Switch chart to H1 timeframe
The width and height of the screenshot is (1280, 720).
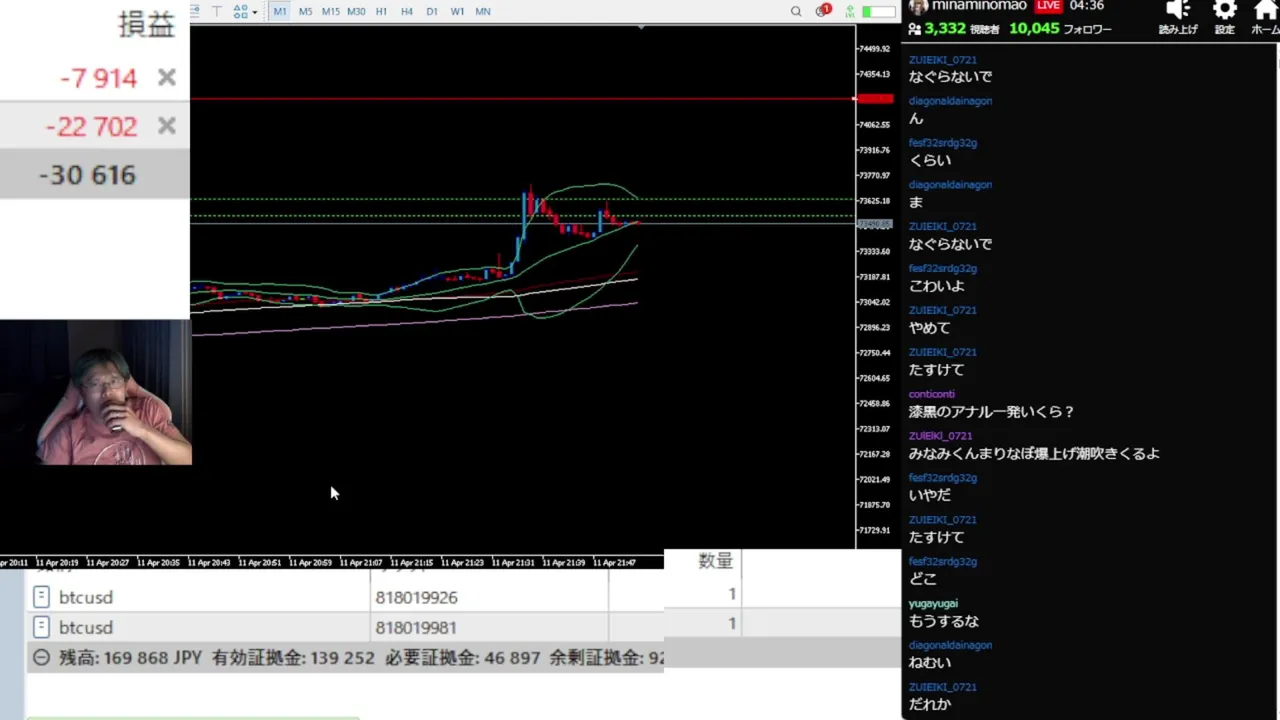point(381,11)
